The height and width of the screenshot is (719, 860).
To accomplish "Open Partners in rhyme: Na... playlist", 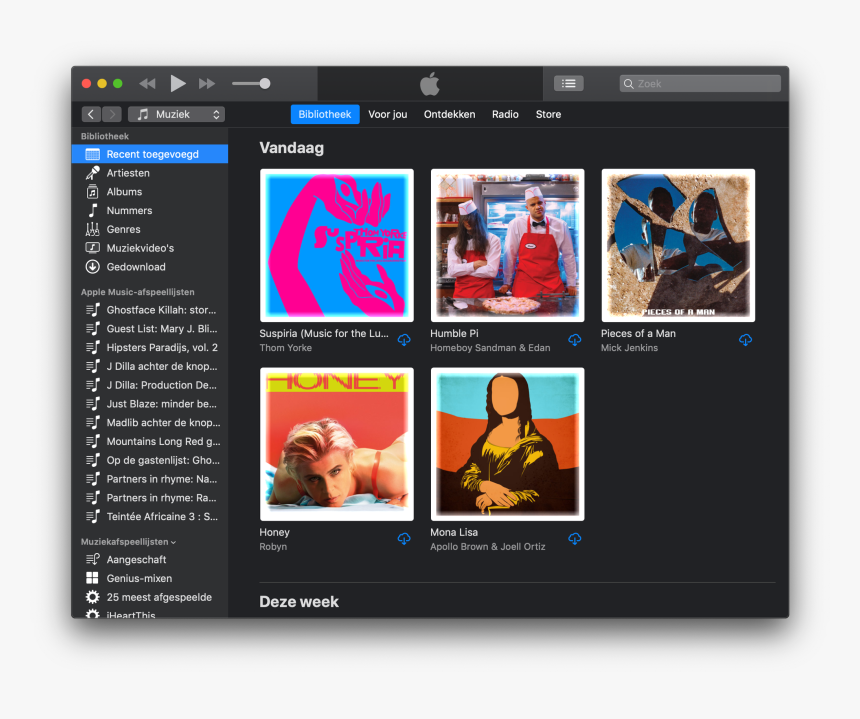I will pyautogui.click(x=150, y=479).
